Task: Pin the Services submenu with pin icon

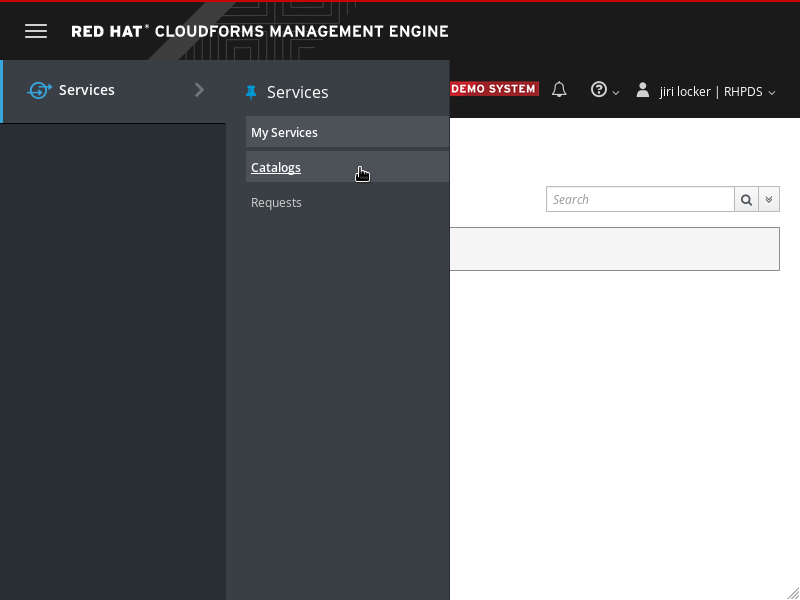Action: [251, 92]
